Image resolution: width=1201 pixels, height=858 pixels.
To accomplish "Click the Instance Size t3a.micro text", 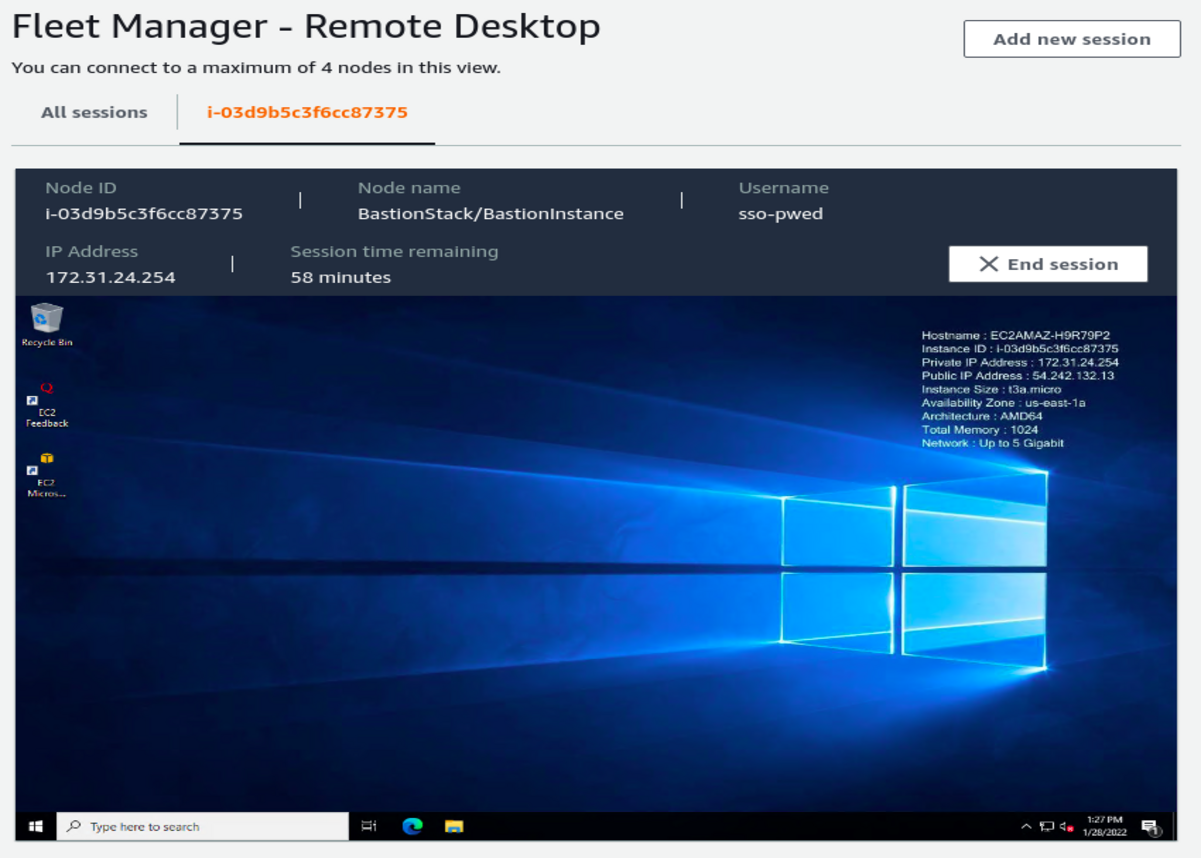I will pos(991,389).
